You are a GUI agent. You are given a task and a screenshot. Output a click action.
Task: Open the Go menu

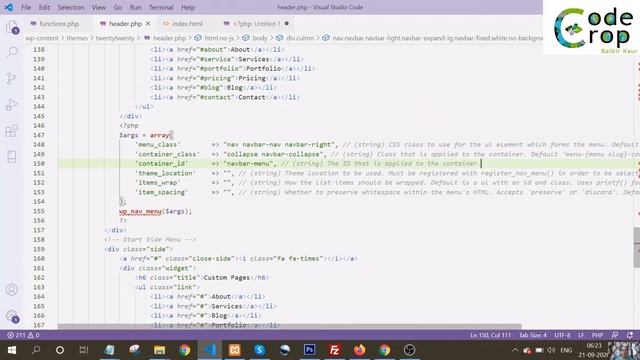[x=118, y=7]
